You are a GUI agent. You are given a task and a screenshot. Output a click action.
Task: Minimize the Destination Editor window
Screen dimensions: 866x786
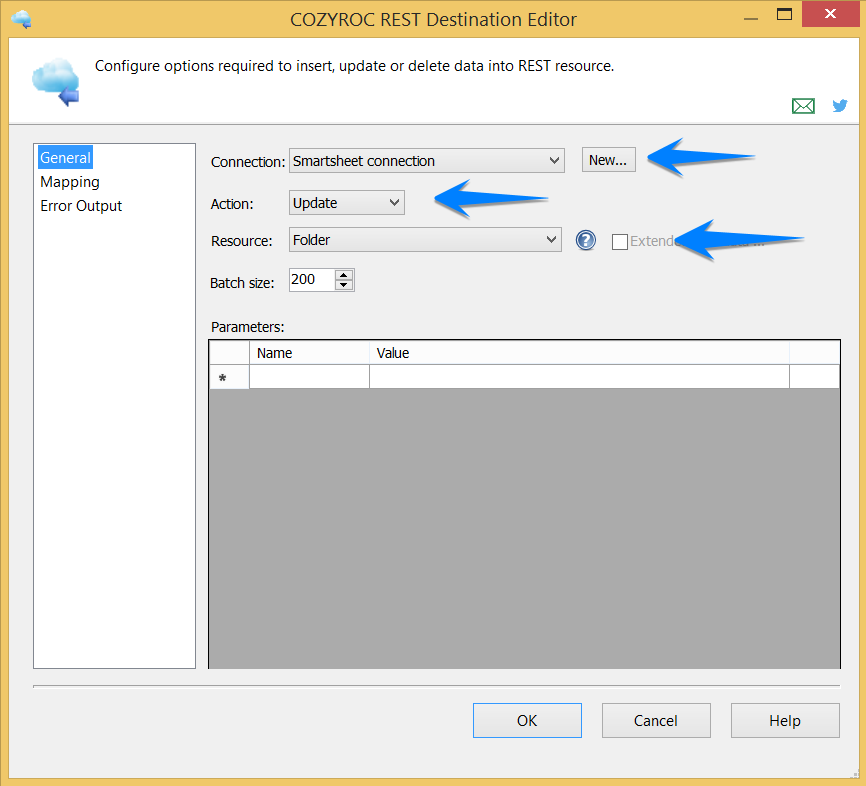pos(751,18)
